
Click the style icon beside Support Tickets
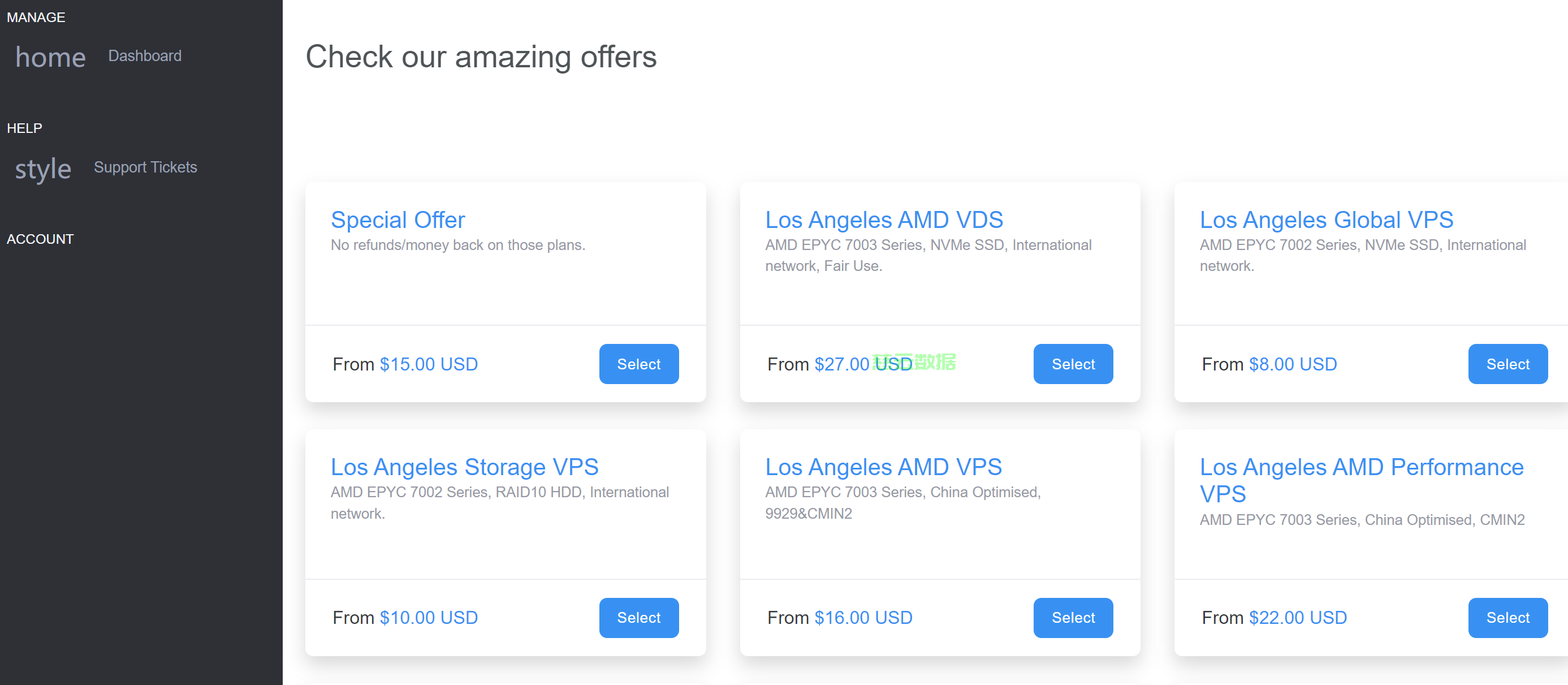coord(42,169)
